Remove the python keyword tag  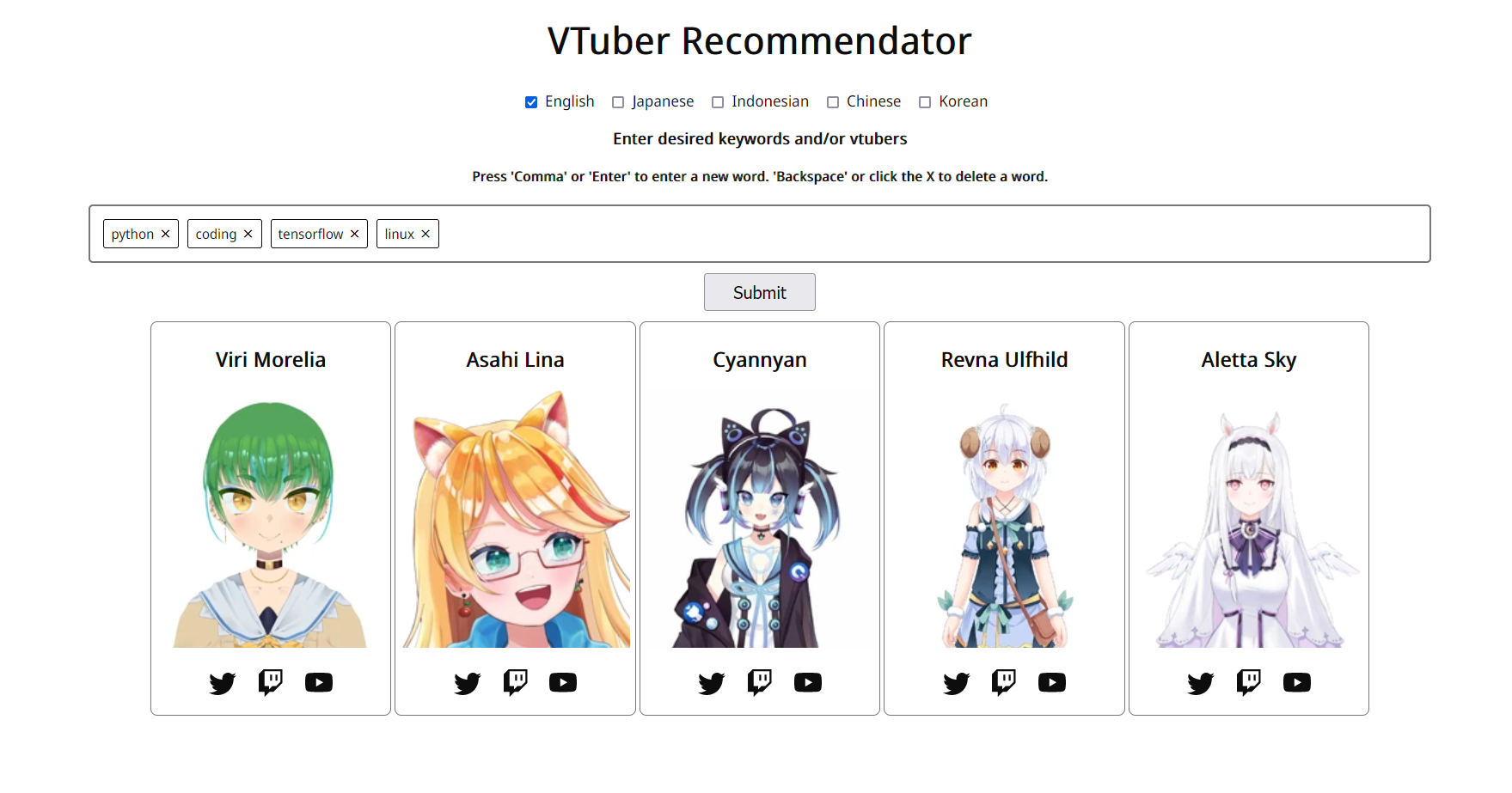coord(166,234)
